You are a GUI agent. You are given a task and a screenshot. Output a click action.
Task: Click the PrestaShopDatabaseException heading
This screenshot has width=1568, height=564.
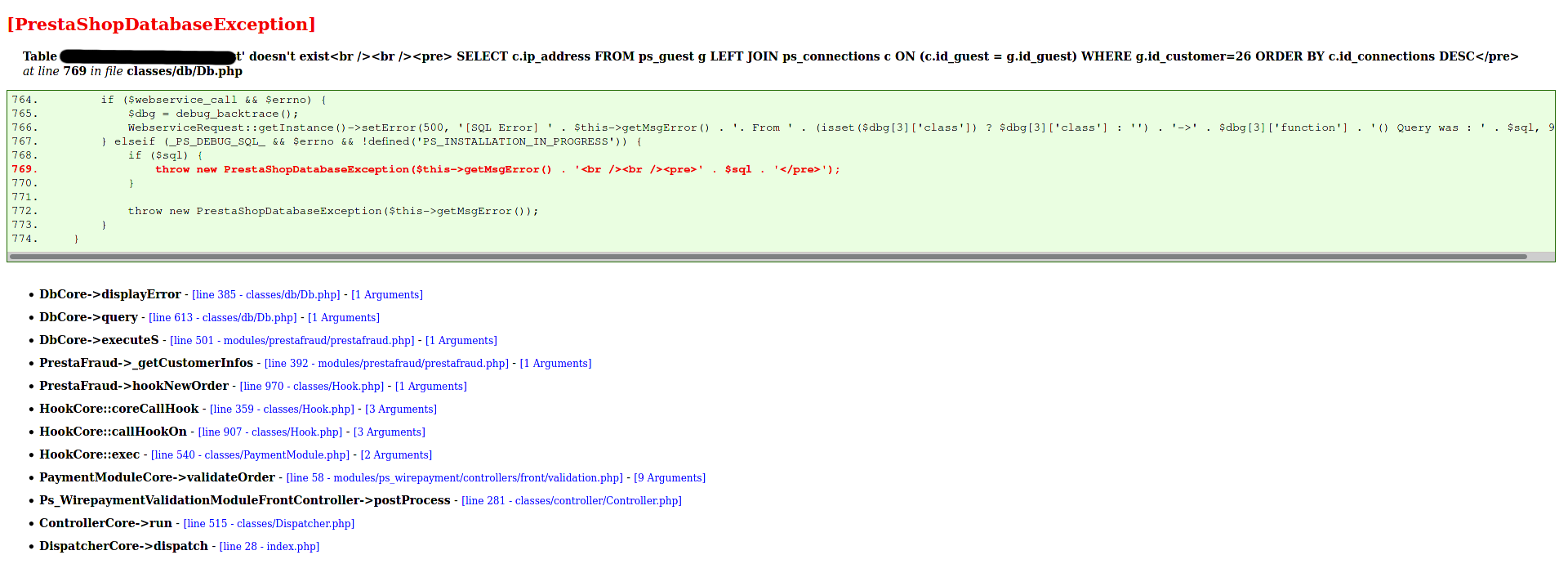161,25
